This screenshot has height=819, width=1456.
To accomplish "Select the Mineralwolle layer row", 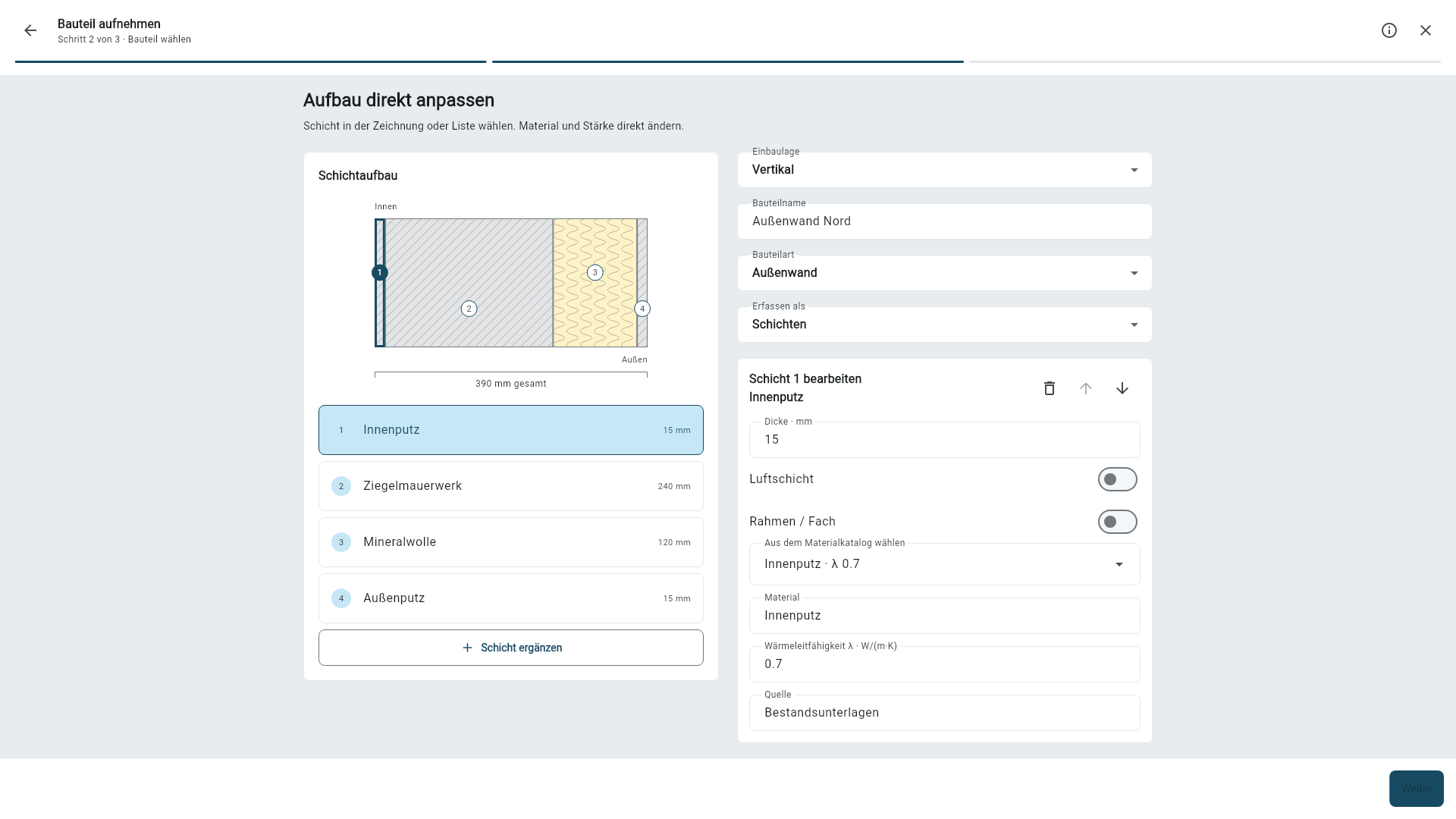I will pyautogui.click(x=511, y=542).
